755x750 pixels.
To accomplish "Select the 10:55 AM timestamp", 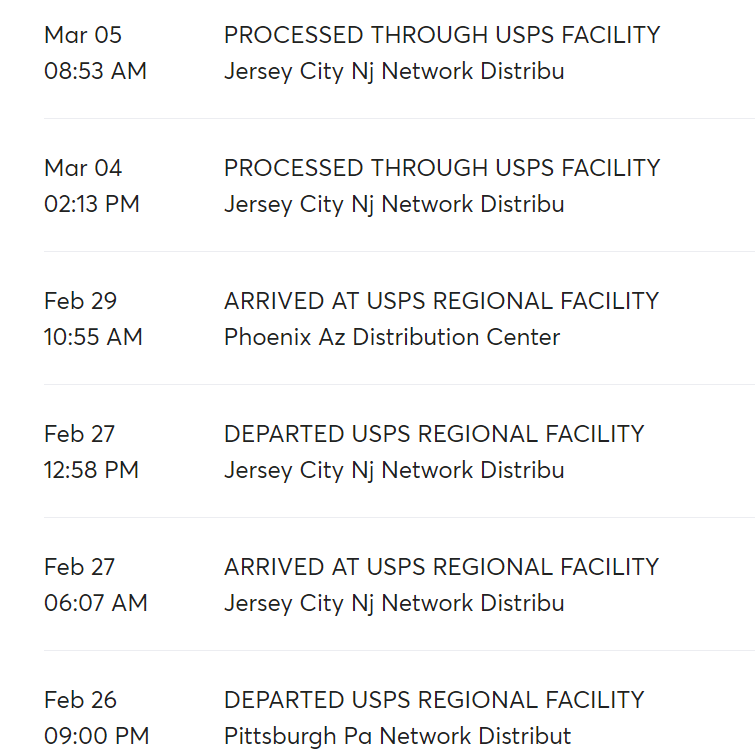I will tap(93, 338).
